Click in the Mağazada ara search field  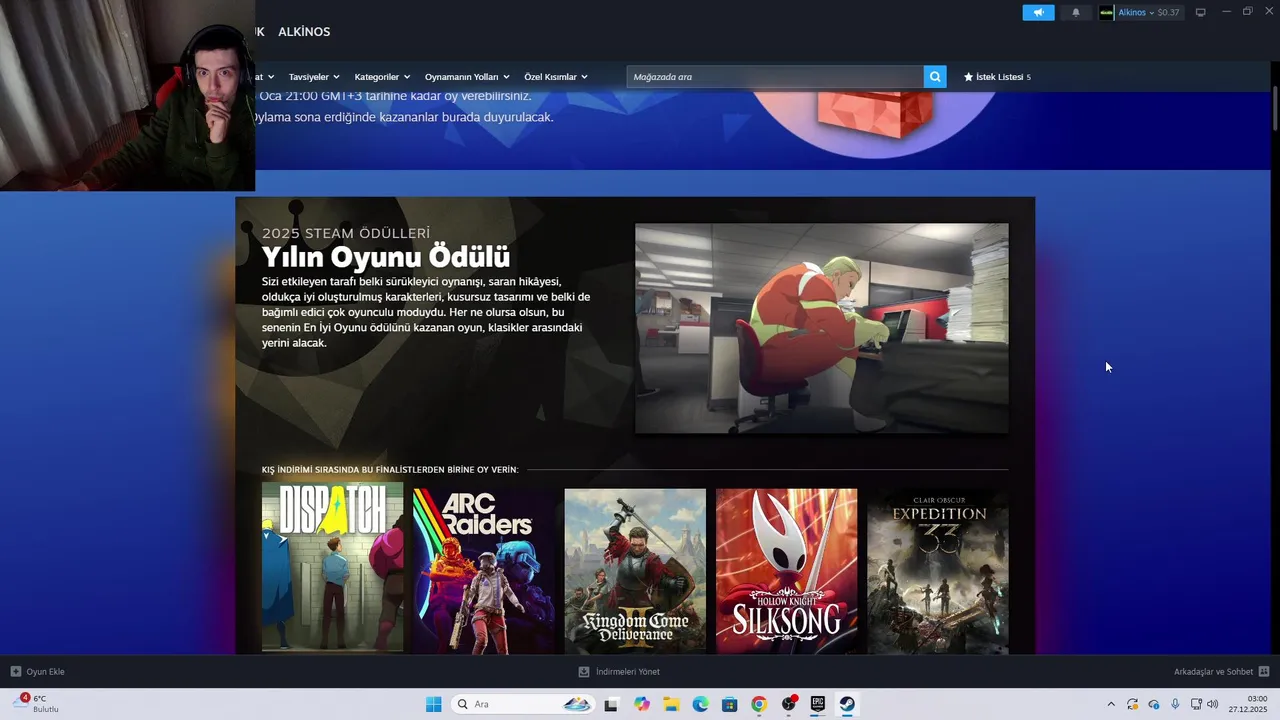click(x=775, y=77)
